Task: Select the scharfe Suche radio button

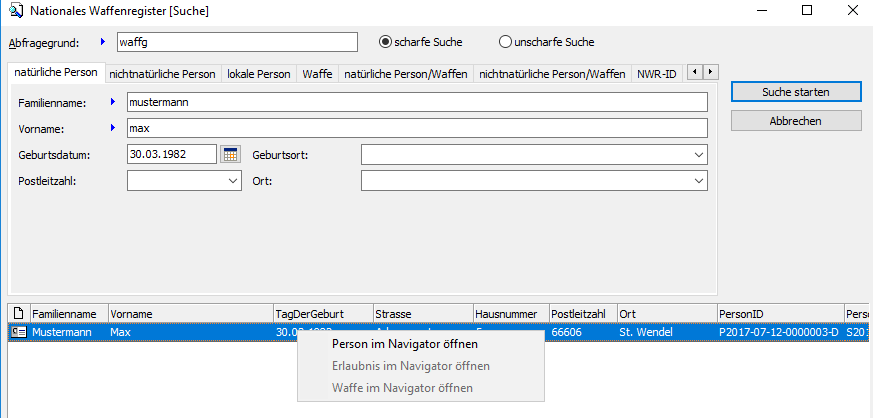Action: [x=385, y=42]
